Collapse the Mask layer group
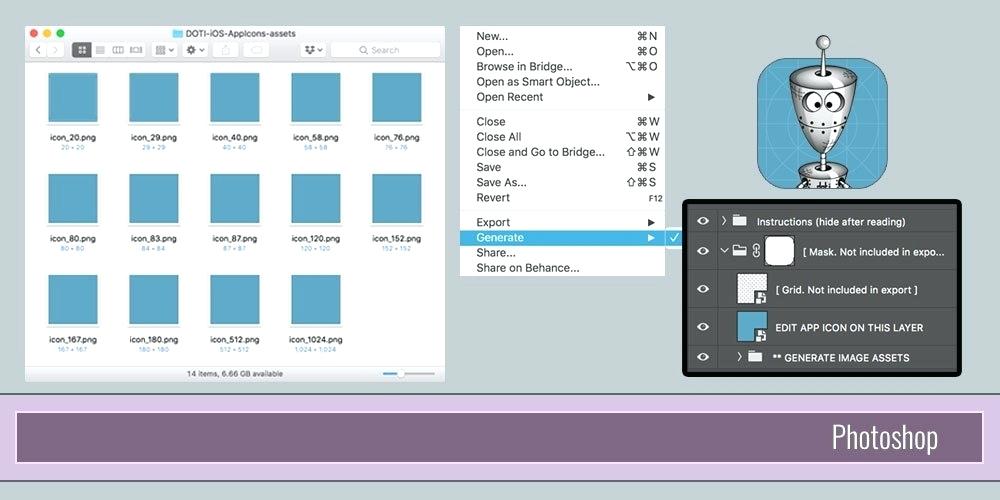Screen dimensions: 1000x500 [724, 251]
